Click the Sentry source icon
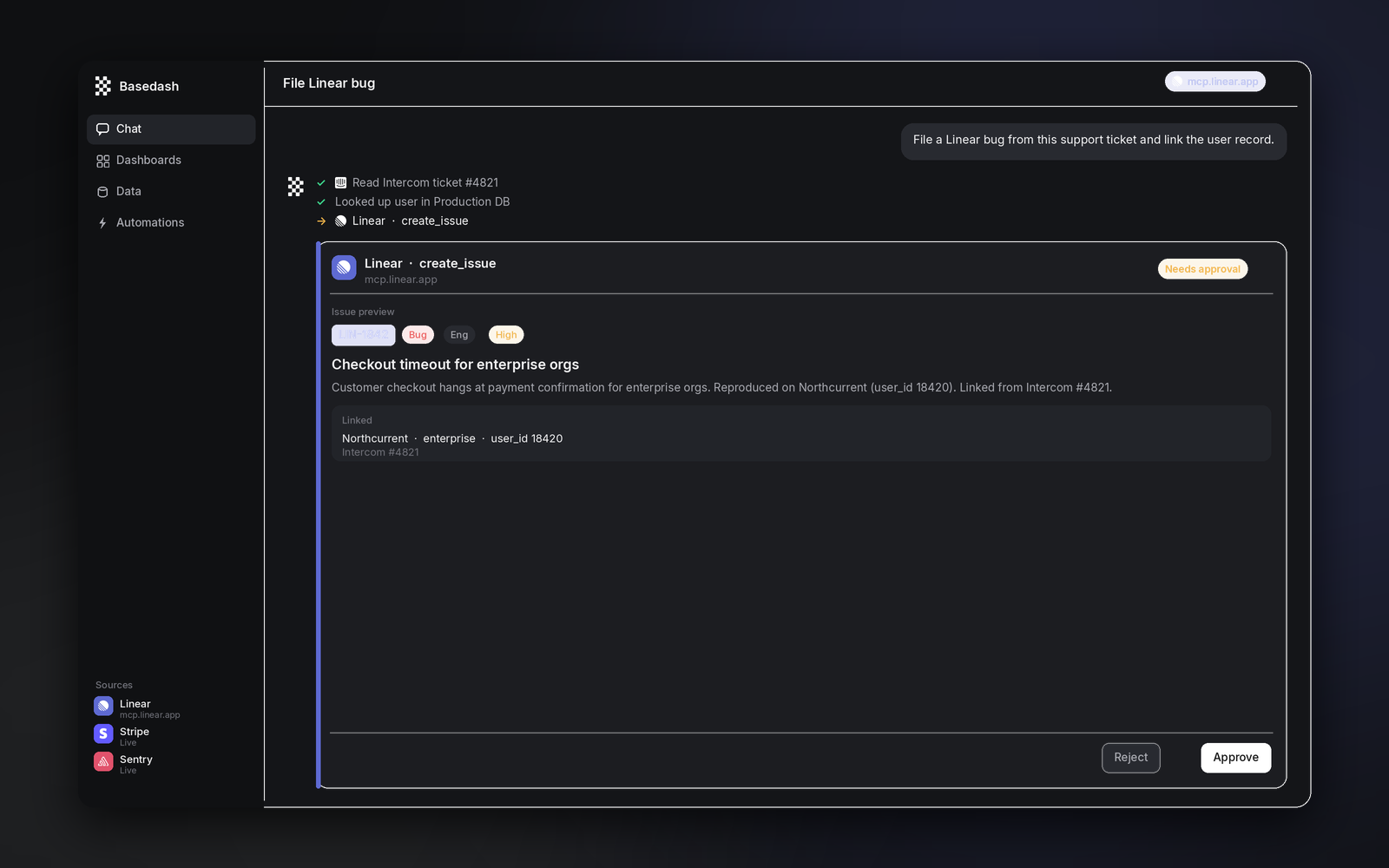Image resolution: width=1389 pixels, height=868 pixels. tap(103, 762)
